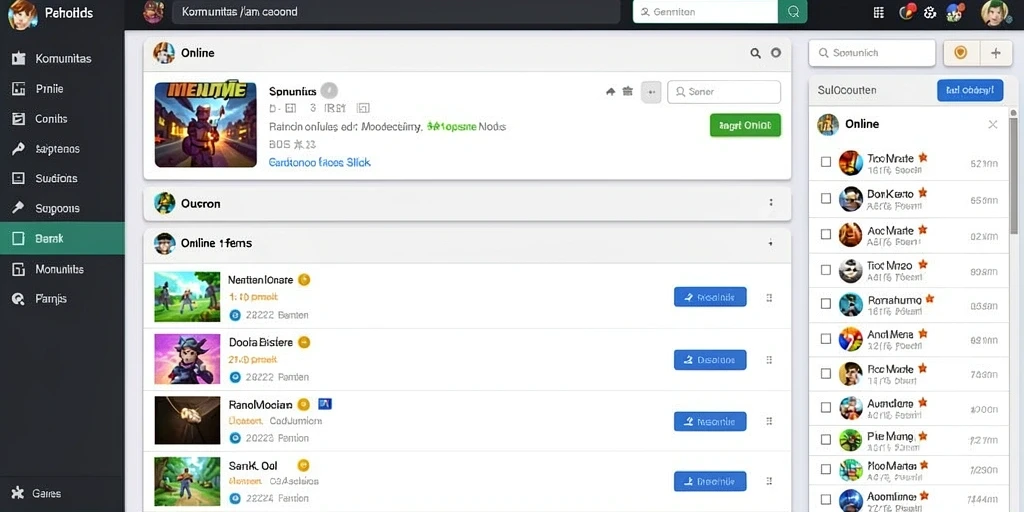Close the Online friends list panel

993,124
